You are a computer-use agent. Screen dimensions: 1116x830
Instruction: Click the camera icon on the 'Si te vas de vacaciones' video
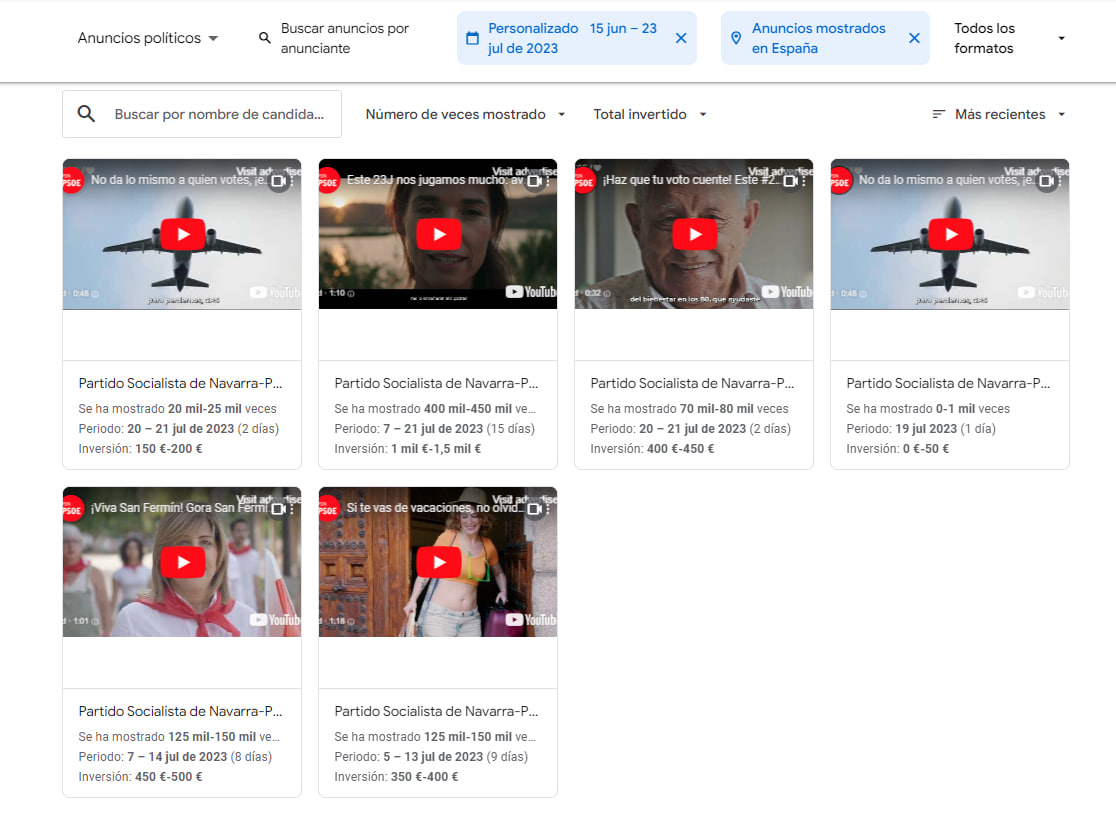(535, 509)
